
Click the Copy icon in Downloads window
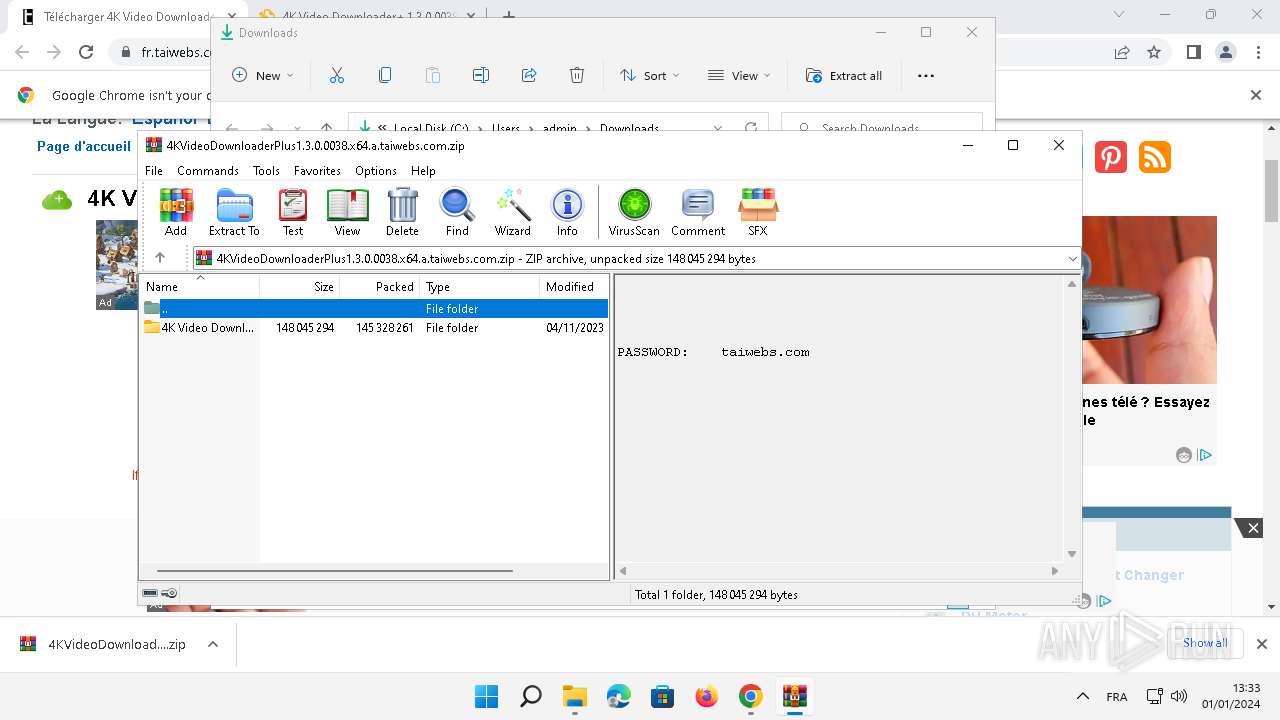[385, 76]
